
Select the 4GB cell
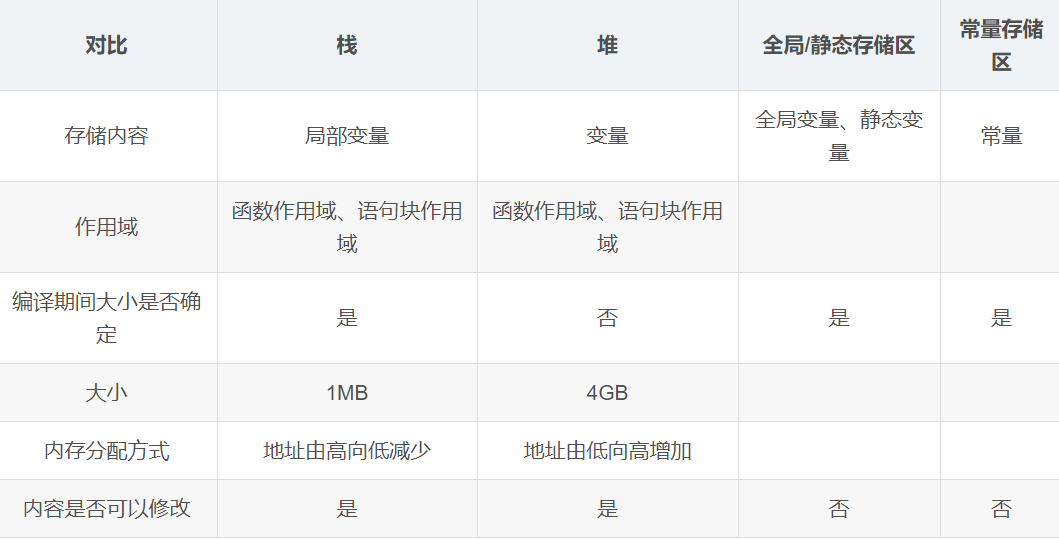point(607,392)
